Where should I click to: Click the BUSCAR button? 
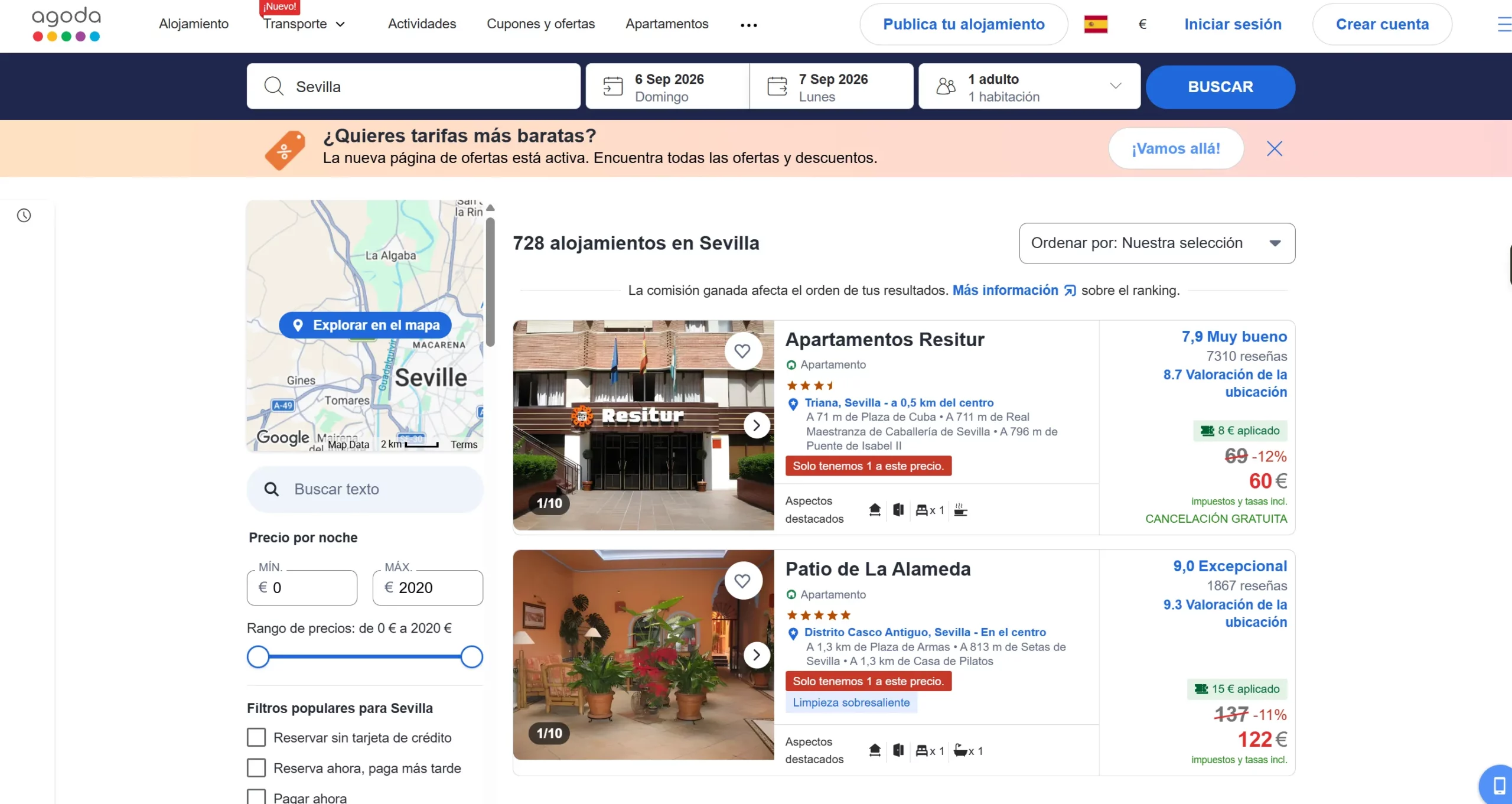(1220, 87)
